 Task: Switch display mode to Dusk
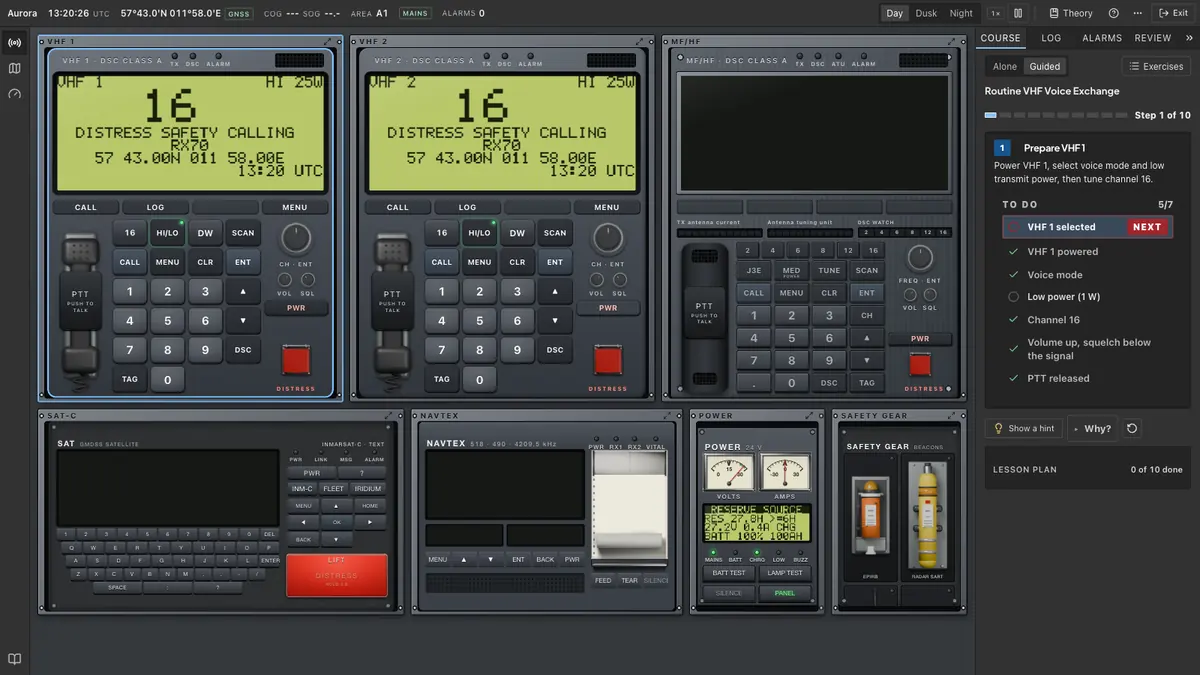tap(926, 13)
